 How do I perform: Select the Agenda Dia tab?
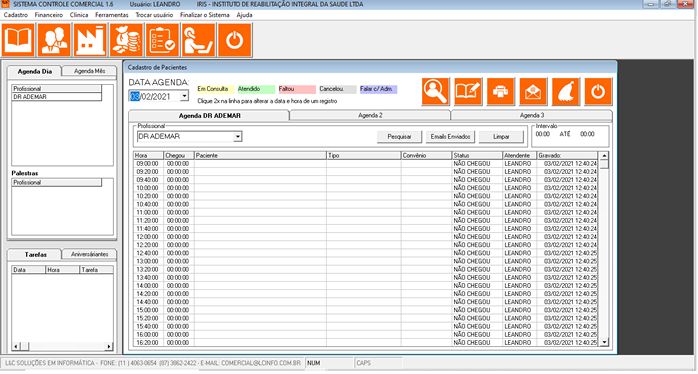click(x=35, y=71)
